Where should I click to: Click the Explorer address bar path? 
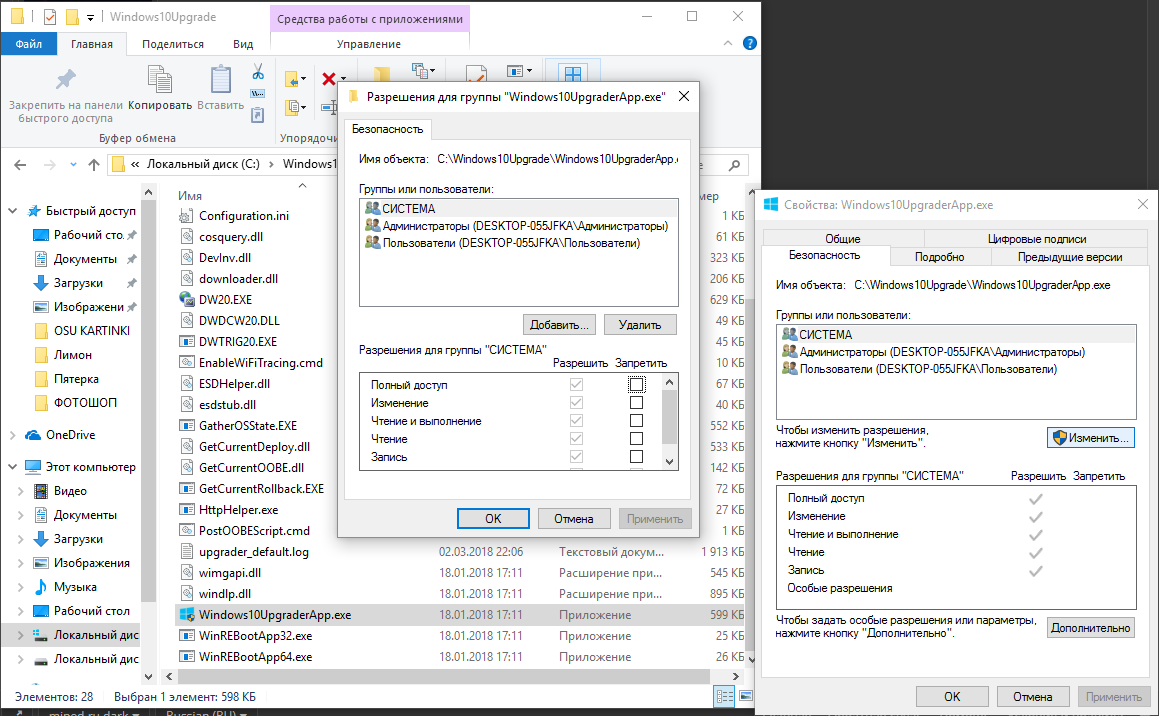click(x=225, y=164)
